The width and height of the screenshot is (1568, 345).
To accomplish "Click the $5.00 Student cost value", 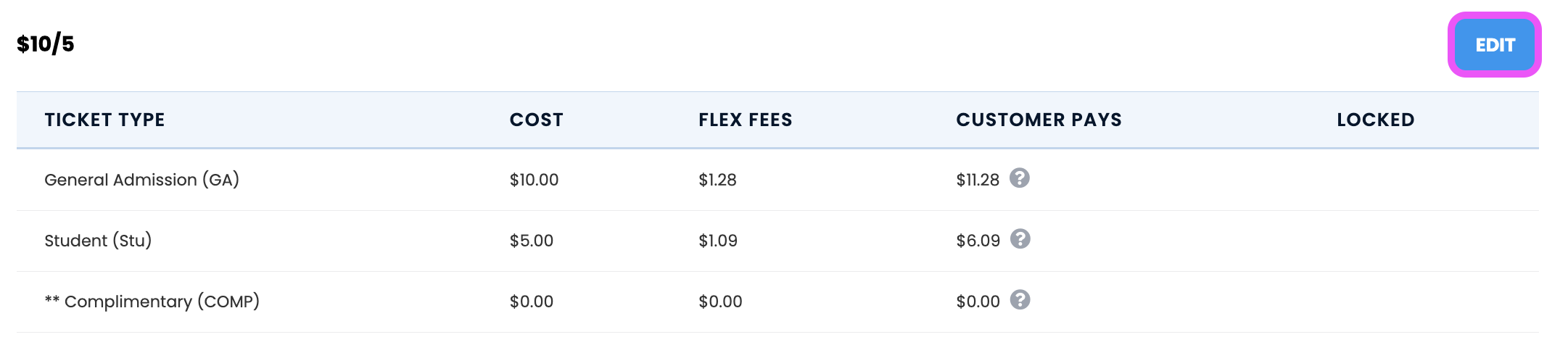I will tap(531, 241).
